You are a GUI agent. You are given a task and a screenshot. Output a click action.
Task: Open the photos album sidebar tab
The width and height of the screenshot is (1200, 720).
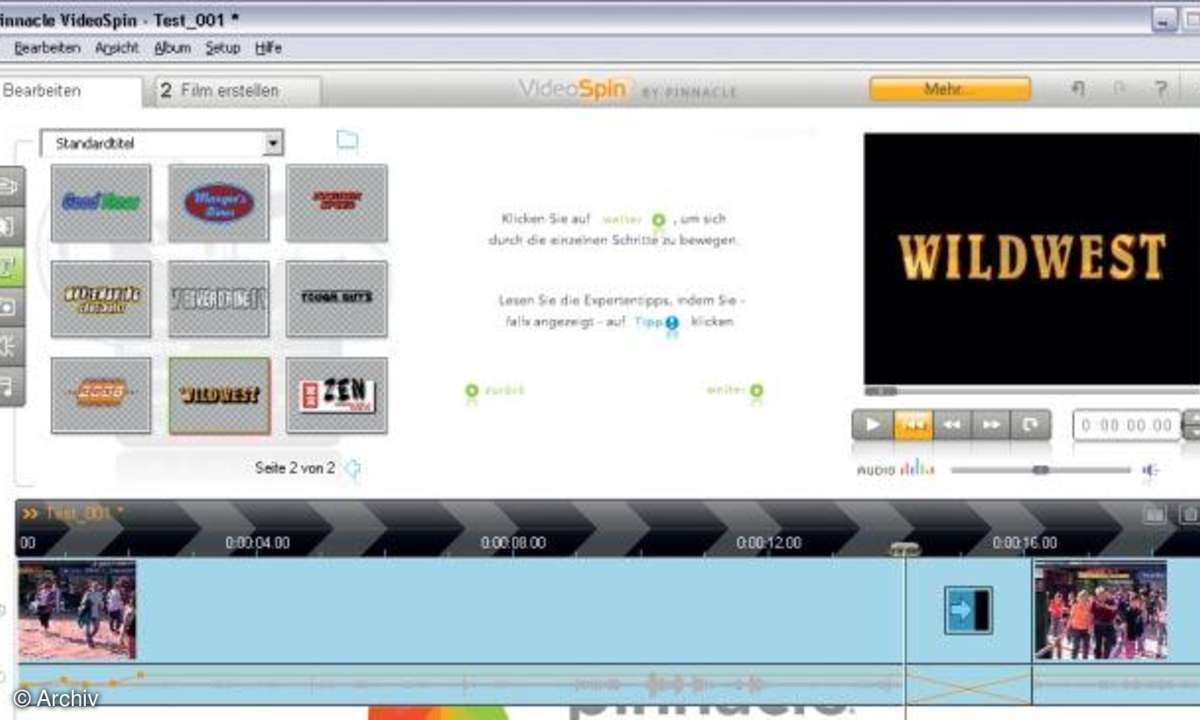[11, 306]
